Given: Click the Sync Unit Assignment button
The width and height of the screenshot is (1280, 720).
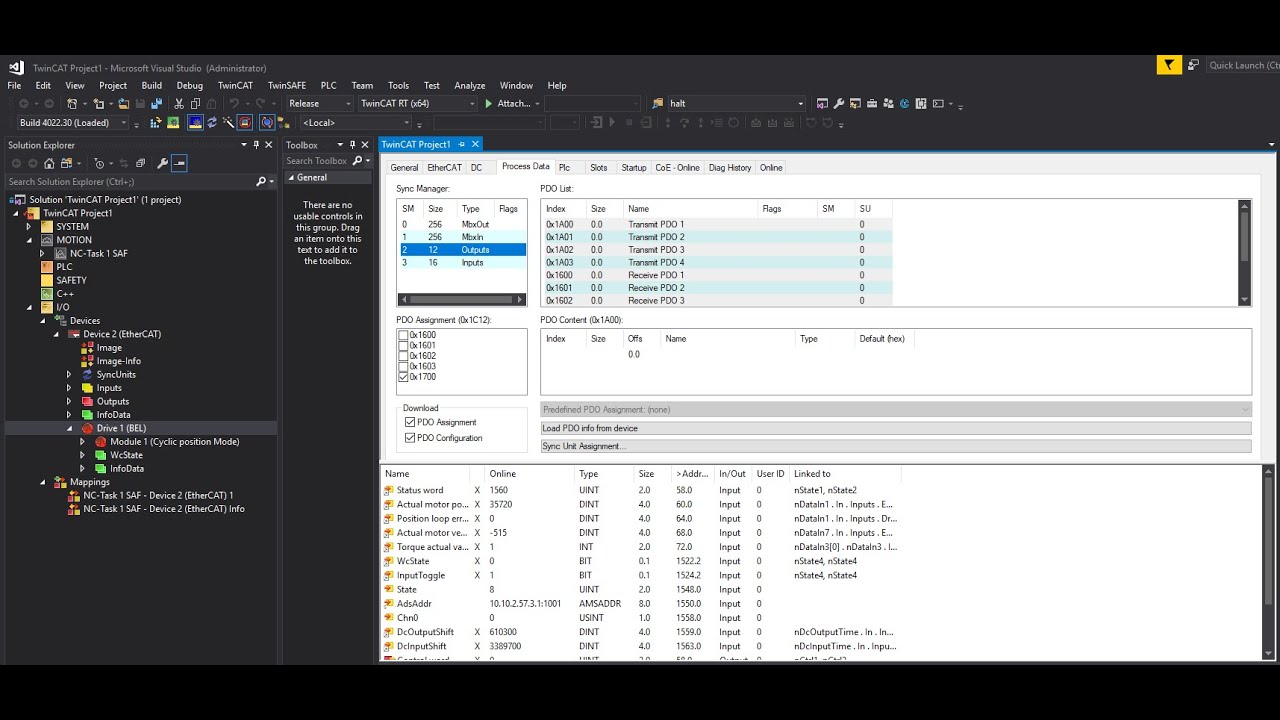Looking at the screenshot, I should click(895, 446).
